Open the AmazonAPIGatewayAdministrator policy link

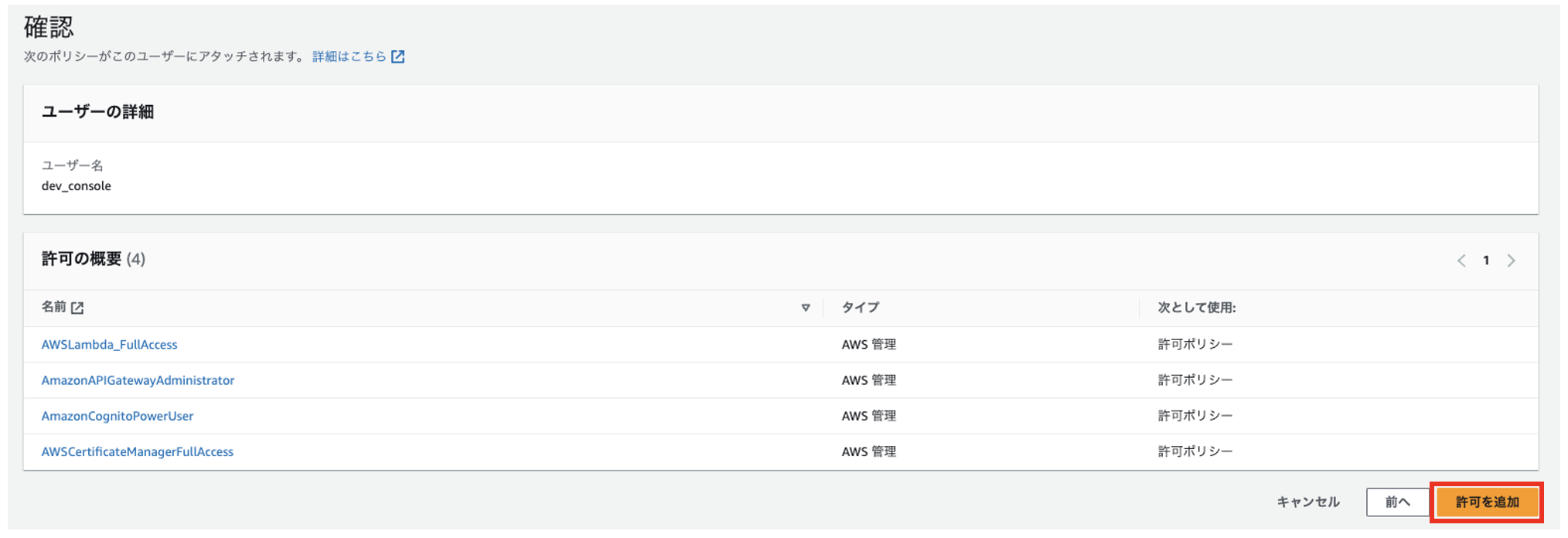pos(138,380)
